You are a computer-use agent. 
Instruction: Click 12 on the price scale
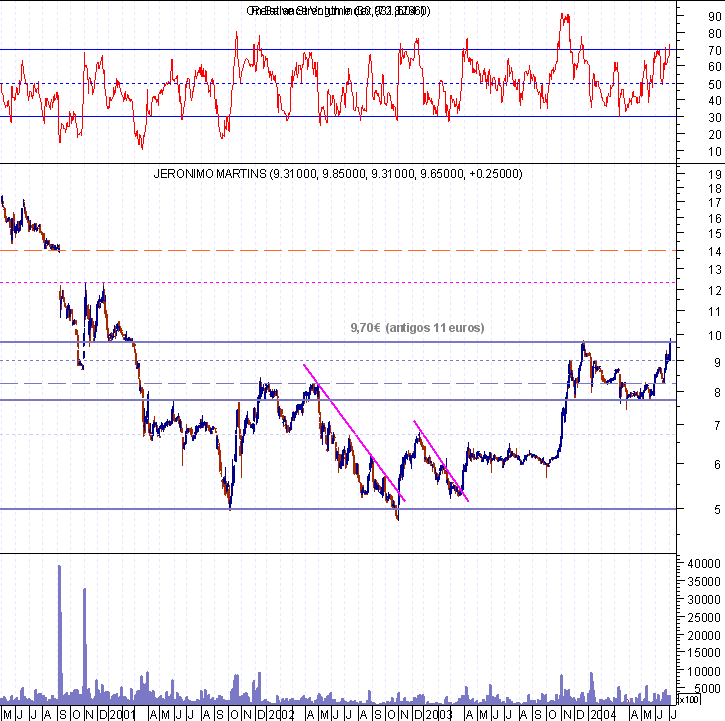(x=715, y=290)
